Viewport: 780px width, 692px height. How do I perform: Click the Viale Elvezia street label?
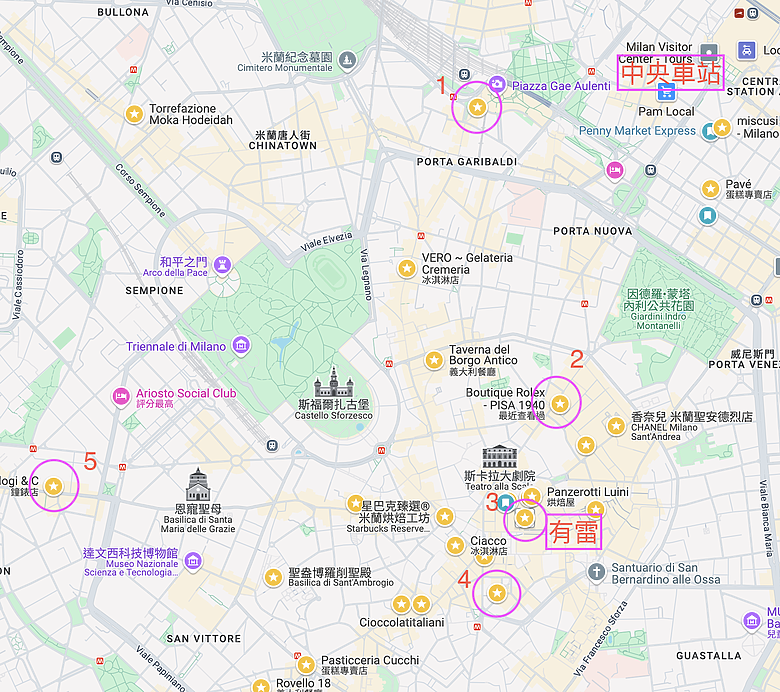tap(326, 241)
